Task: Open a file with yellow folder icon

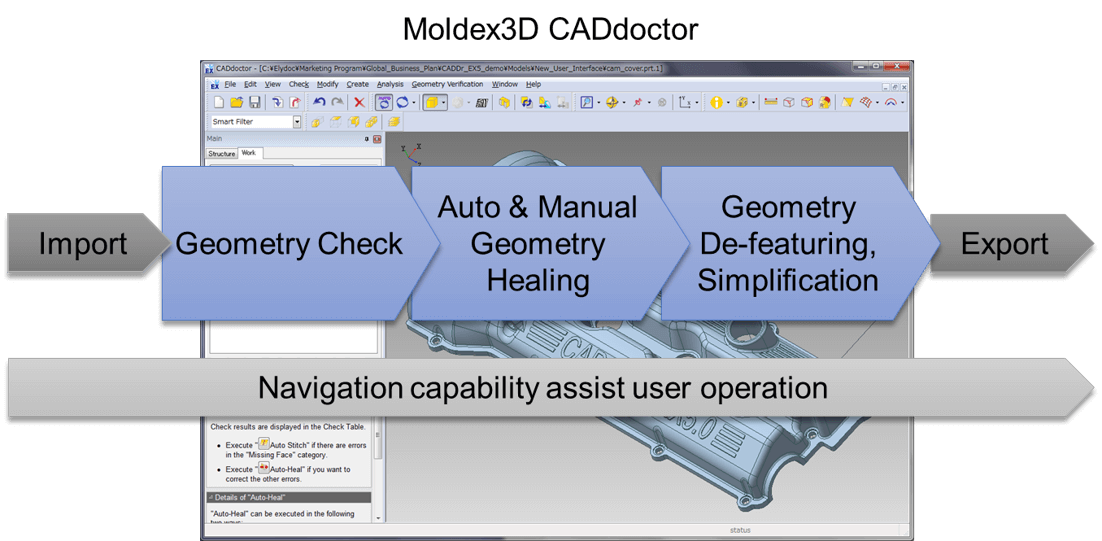Action: 237,102
